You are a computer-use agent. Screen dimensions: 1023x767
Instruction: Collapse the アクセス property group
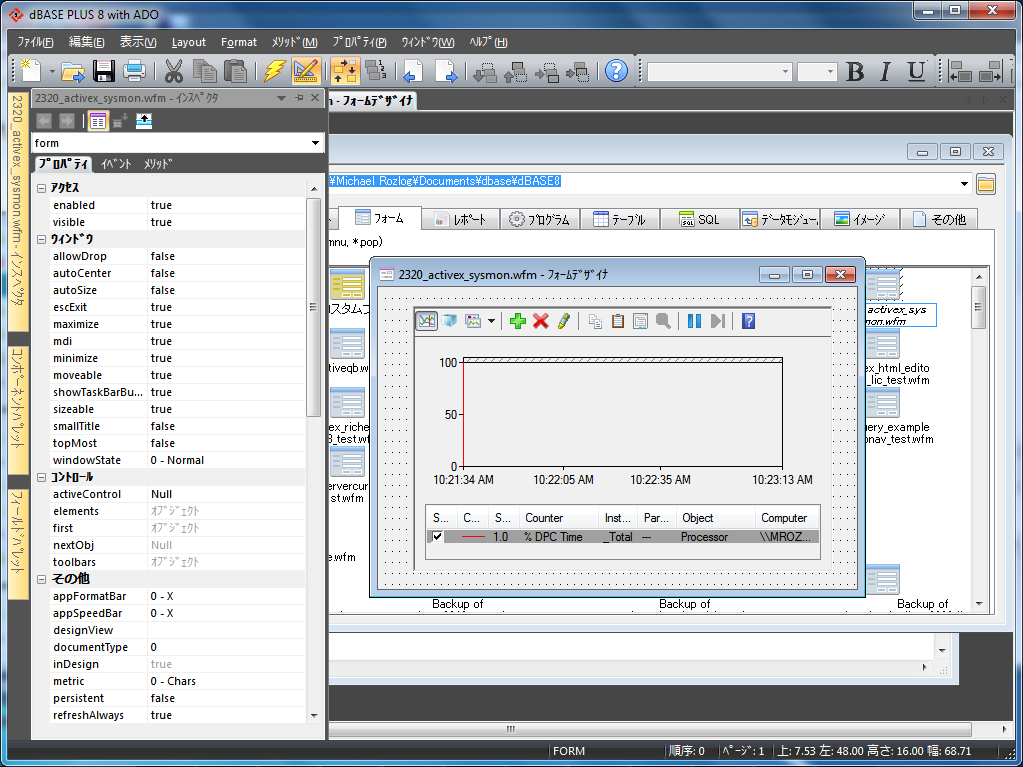[x=42, y=188]
